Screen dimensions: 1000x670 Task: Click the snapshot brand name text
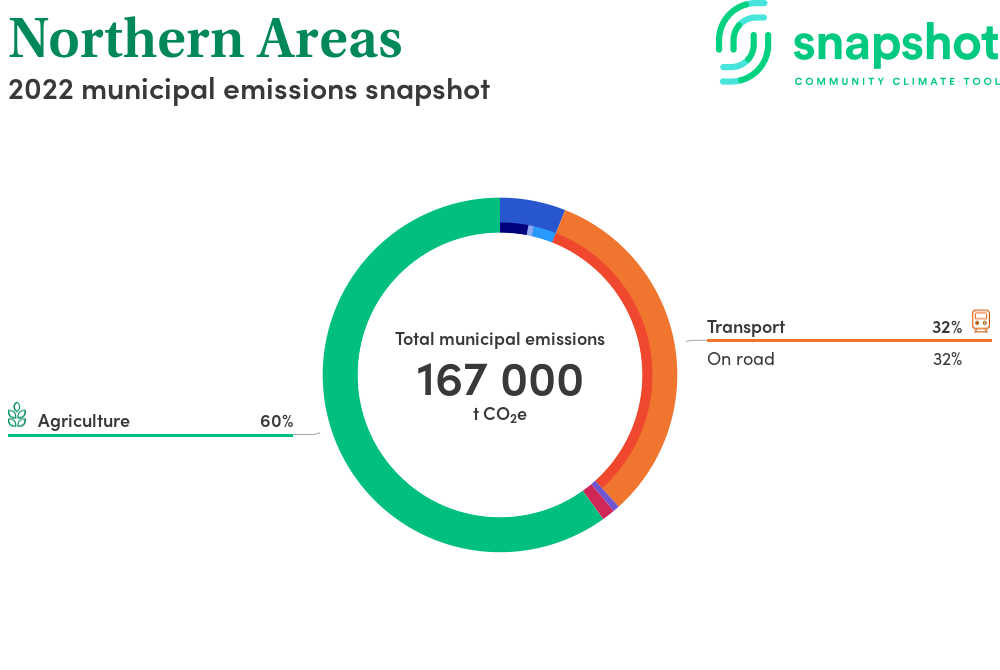click(895, 42)
